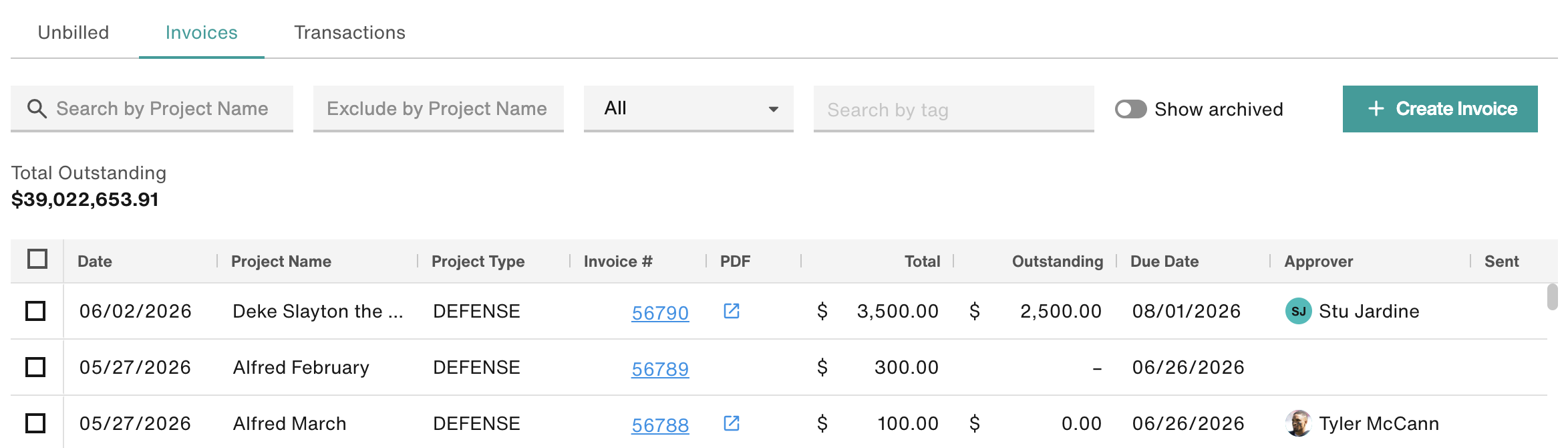1568x448 pixels.
Task: Click the 08/01/2026 due date cell
Action: pos(1186,311)
